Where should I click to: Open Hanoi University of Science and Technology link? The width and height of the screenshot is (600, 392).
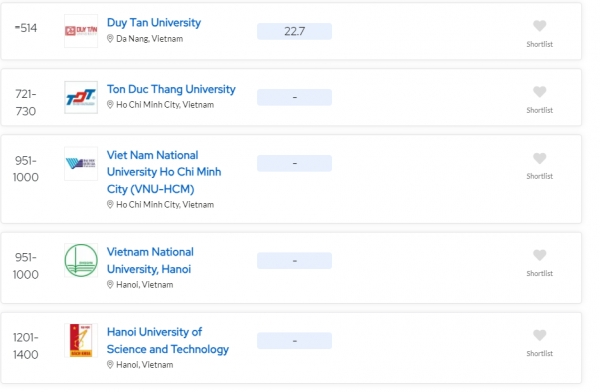click(168, 340)
